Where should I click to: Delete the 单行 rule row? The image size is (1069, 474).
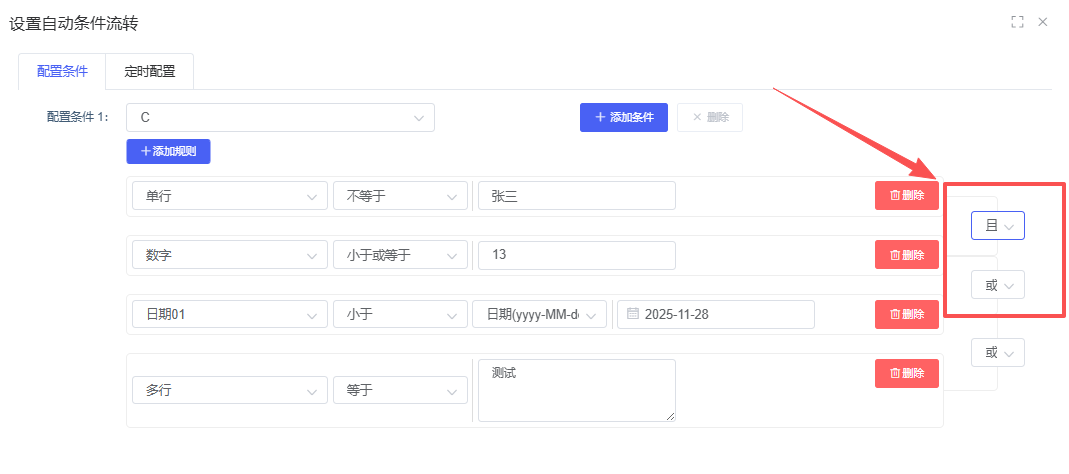click(906, 196)
